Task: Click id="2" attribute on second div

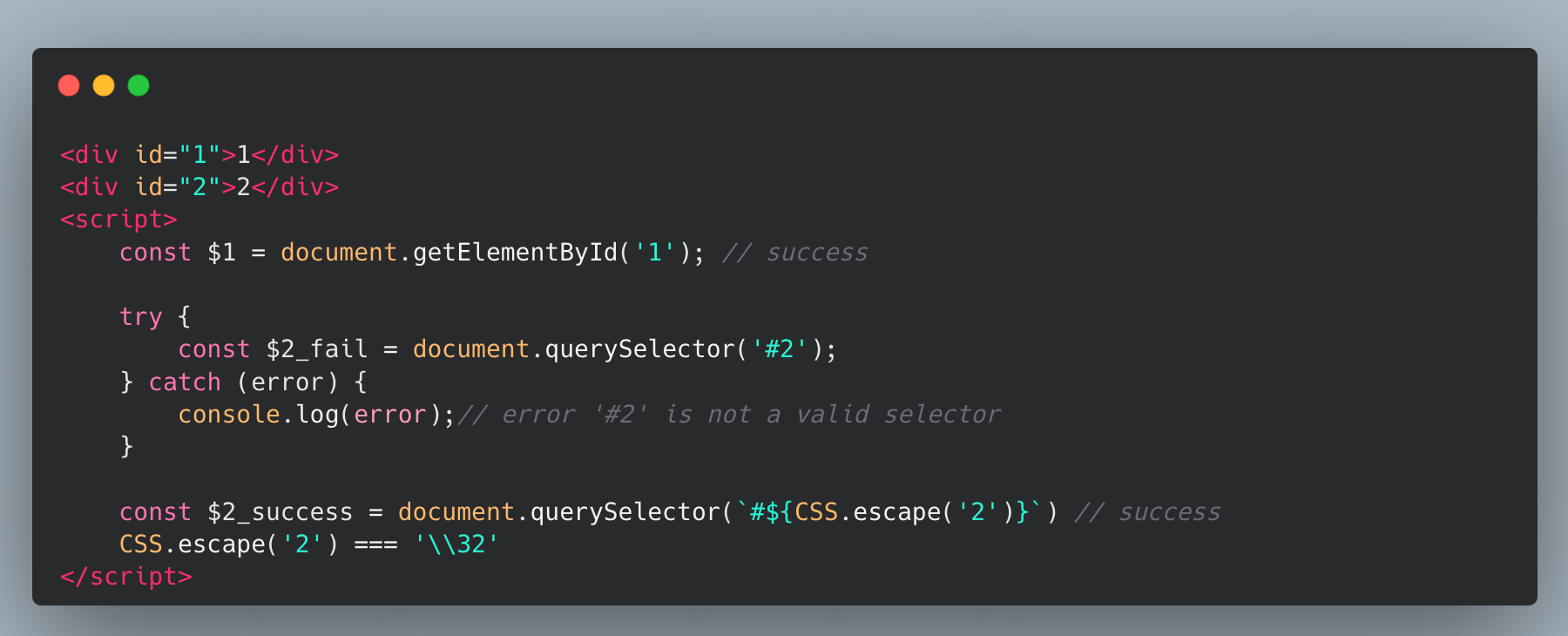Action: click(178, 187)
